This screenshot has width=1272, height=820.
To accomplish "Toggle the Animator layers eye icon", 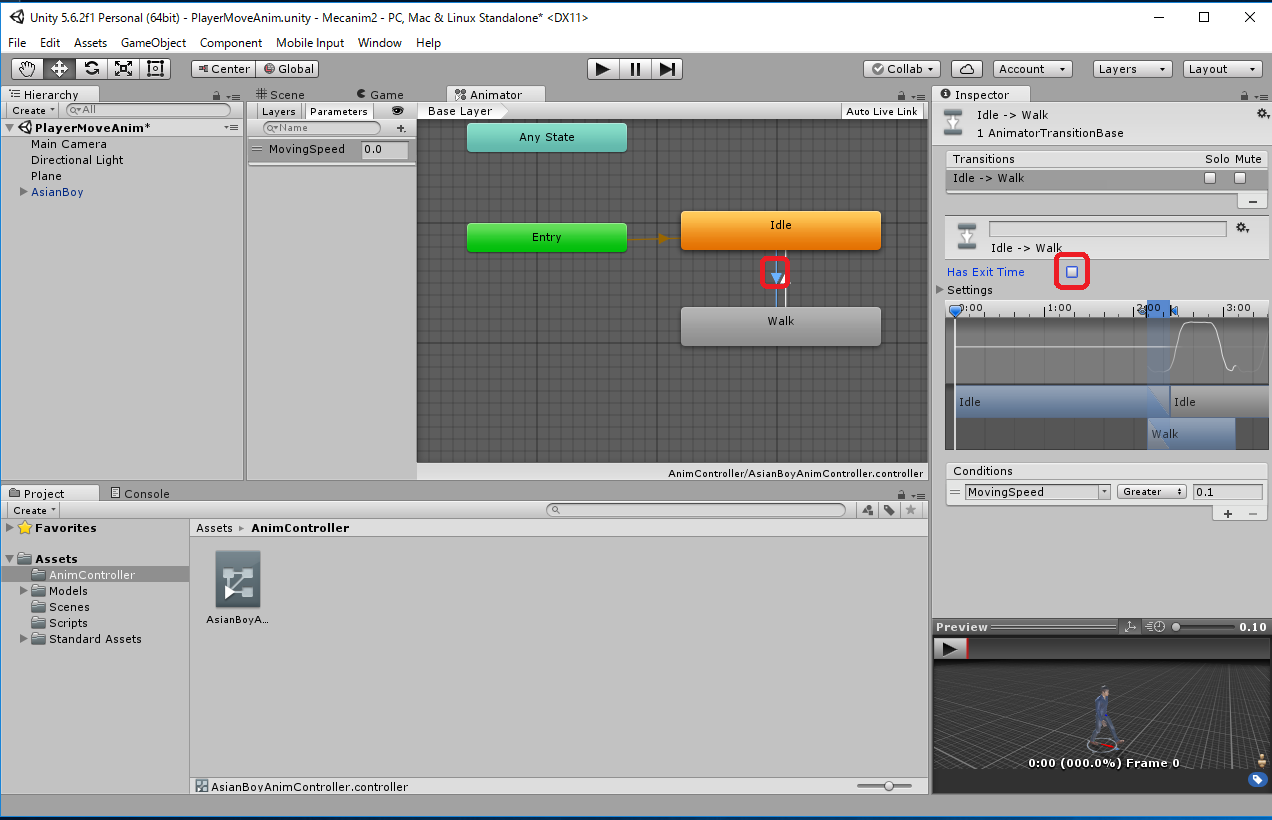I will click(397, 111).
